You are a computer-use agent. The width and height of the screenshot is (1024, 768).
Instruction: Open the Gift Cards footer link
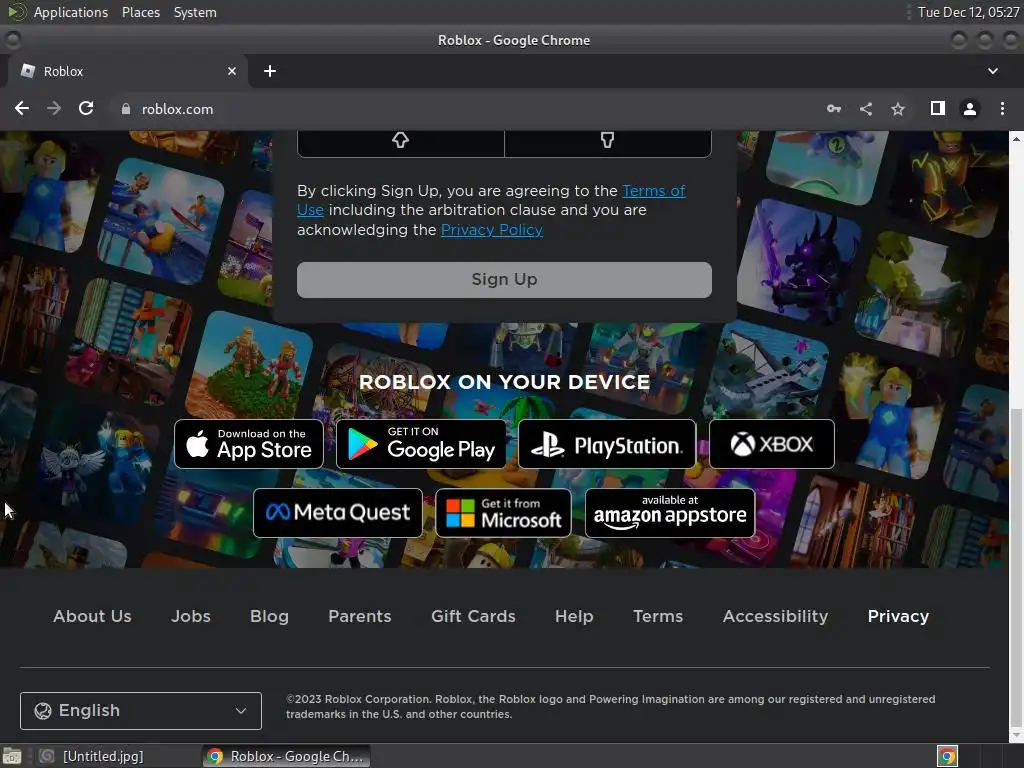473,616
